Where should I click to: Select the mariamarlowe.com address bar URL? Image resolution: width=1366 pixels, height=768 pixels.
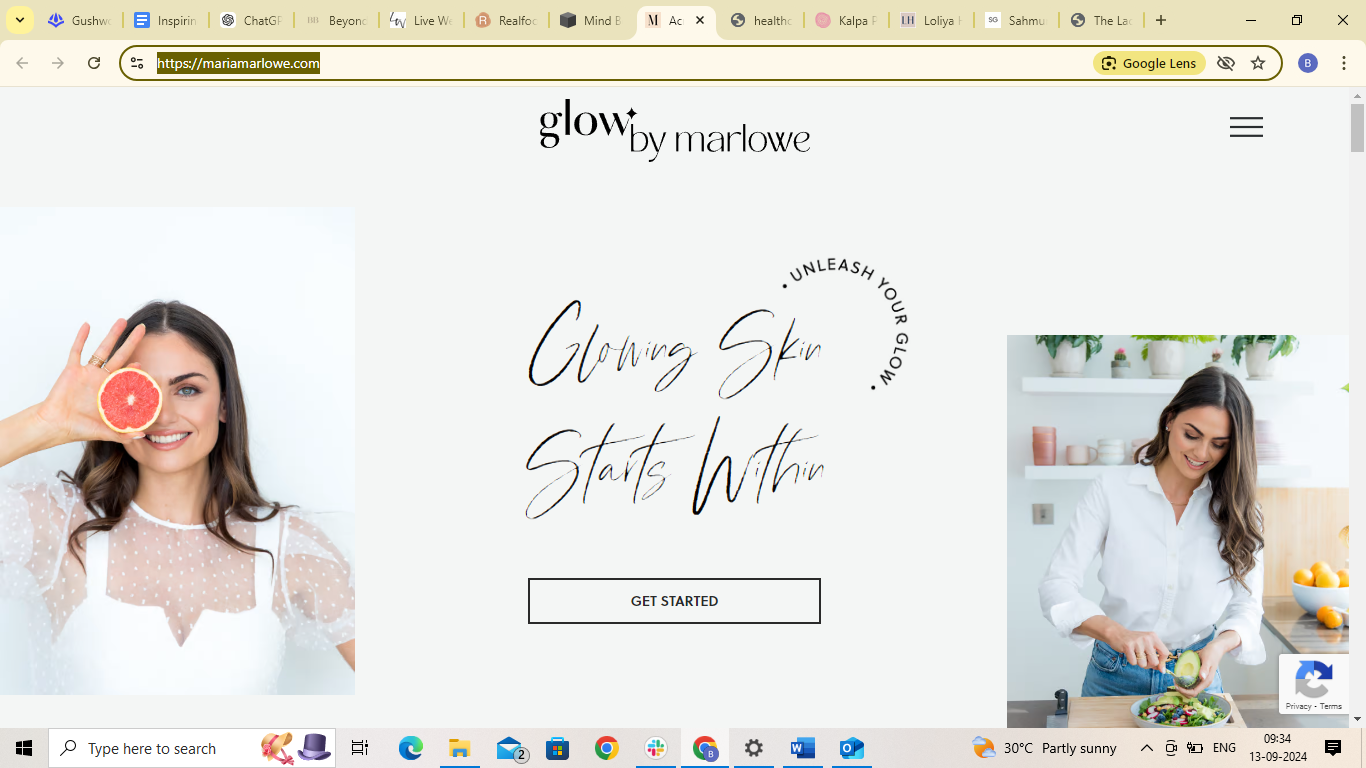238,63
